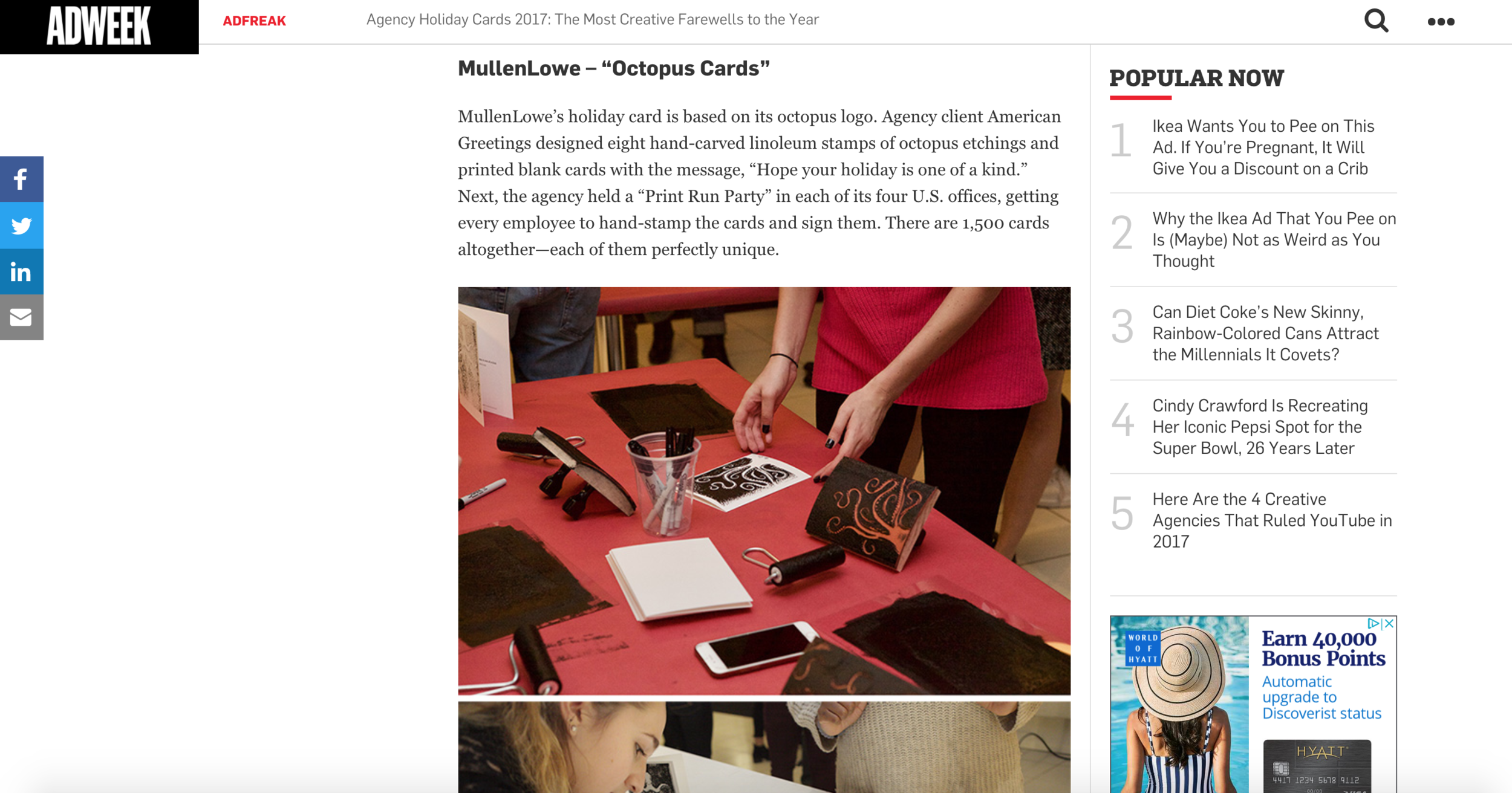The image size is (1512, 793).
Task: Read Why the Ikea Ad article
Action: 1274,240
